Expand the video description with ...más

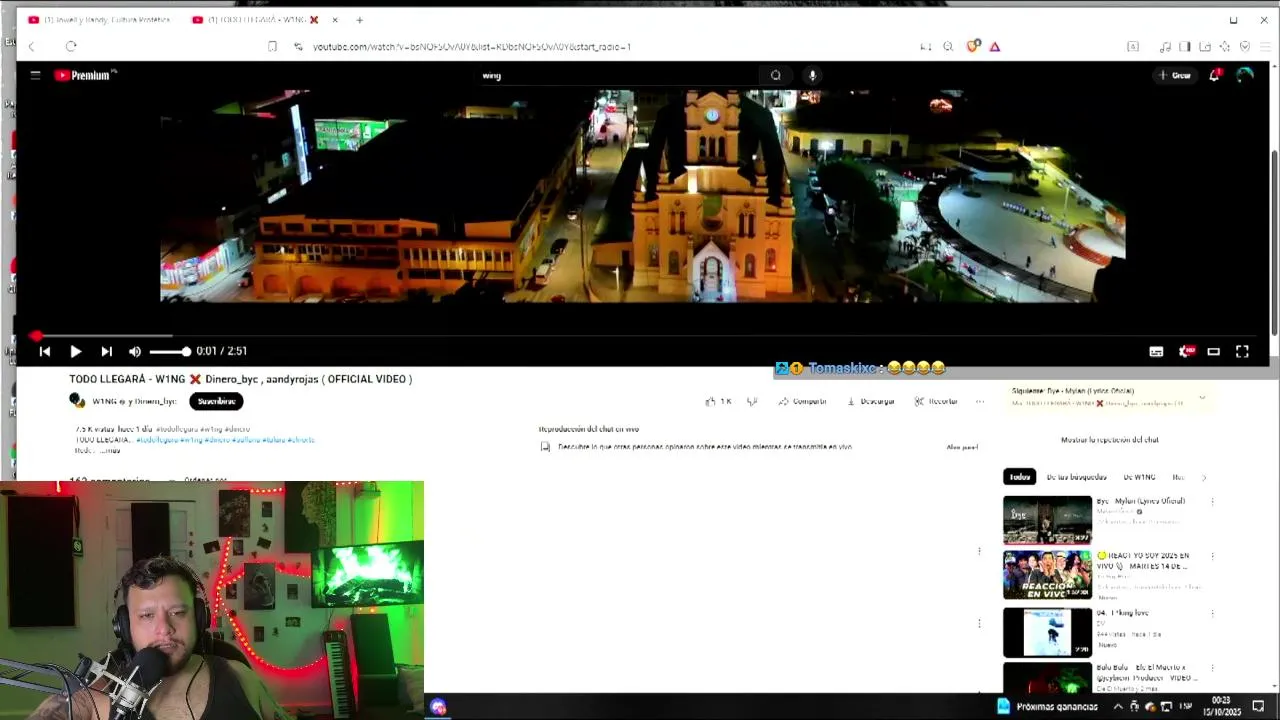coord(110,450)
